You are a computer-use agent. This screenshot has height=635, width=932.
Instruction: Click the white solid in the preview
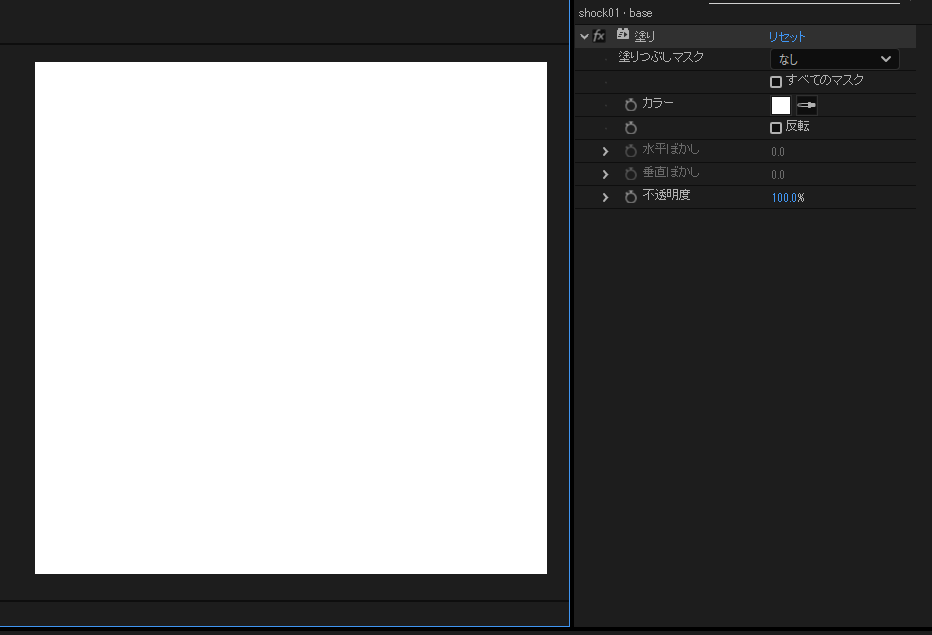pos(291,318)
